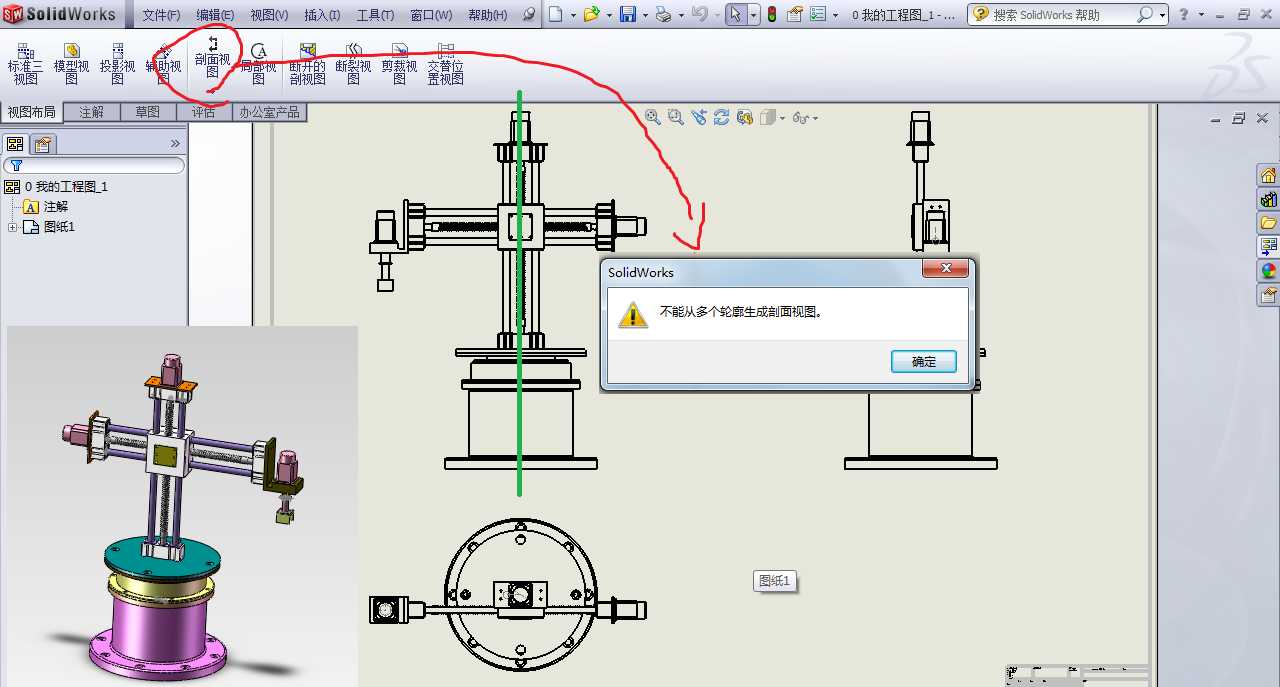Select the Model View (模型视图) tool
Screen dimensions: 1280x687
tap(71, 64)
